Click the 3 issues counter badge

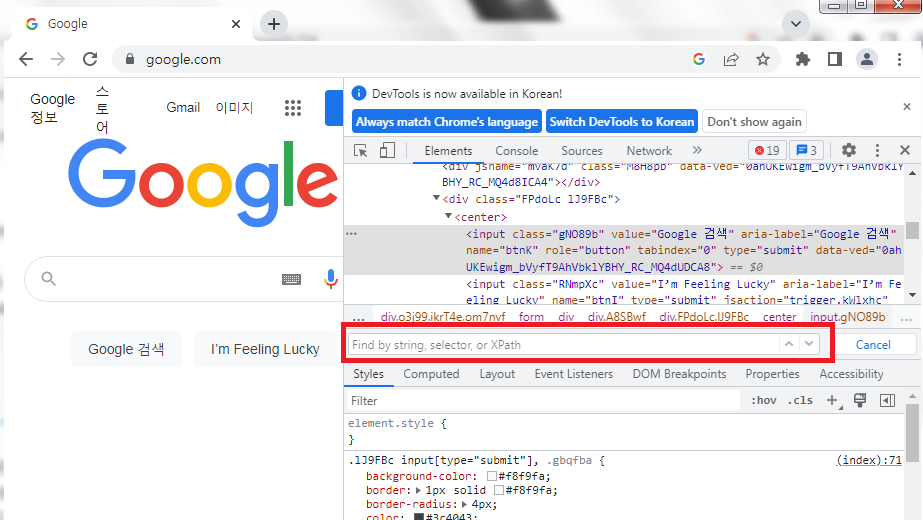coord(806,150)
